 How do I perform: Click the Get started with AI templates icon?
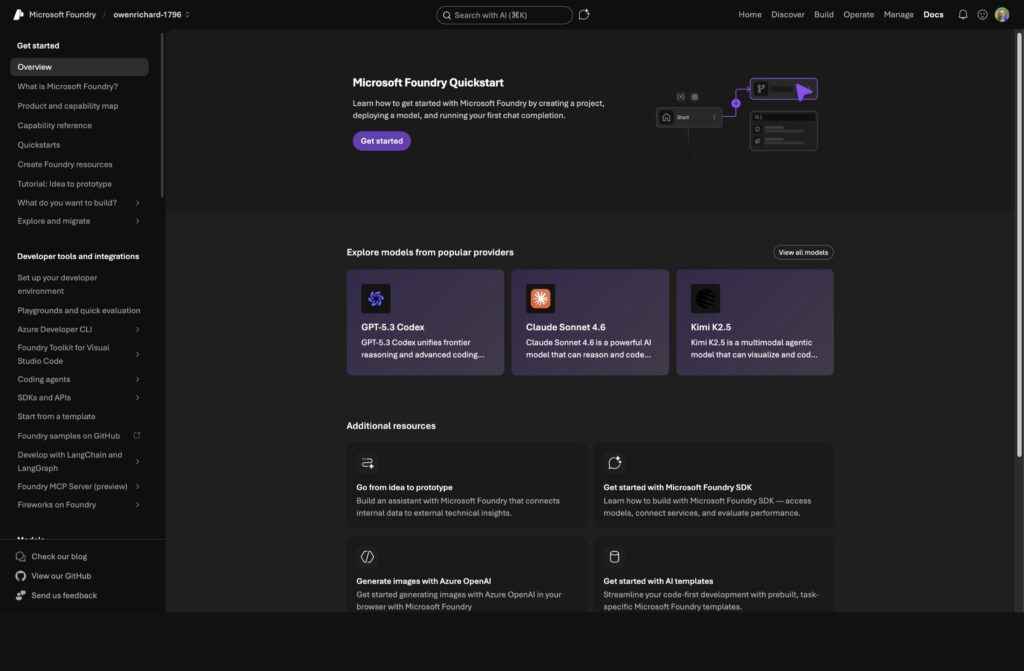(615, 557)
